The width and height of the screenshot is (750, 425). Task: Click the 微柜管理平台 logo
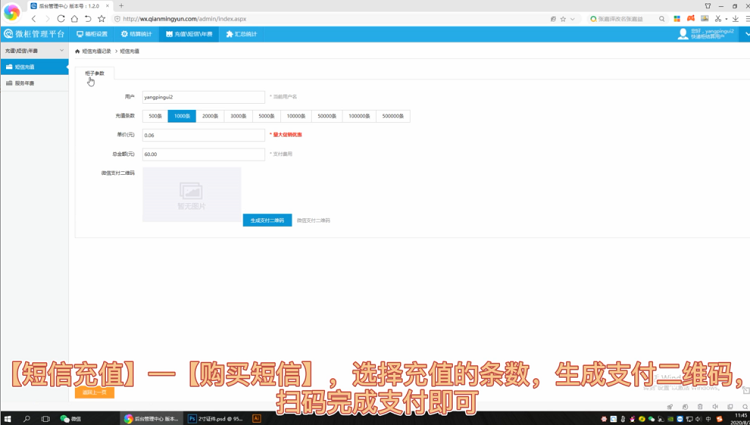(x=34, y=34)
